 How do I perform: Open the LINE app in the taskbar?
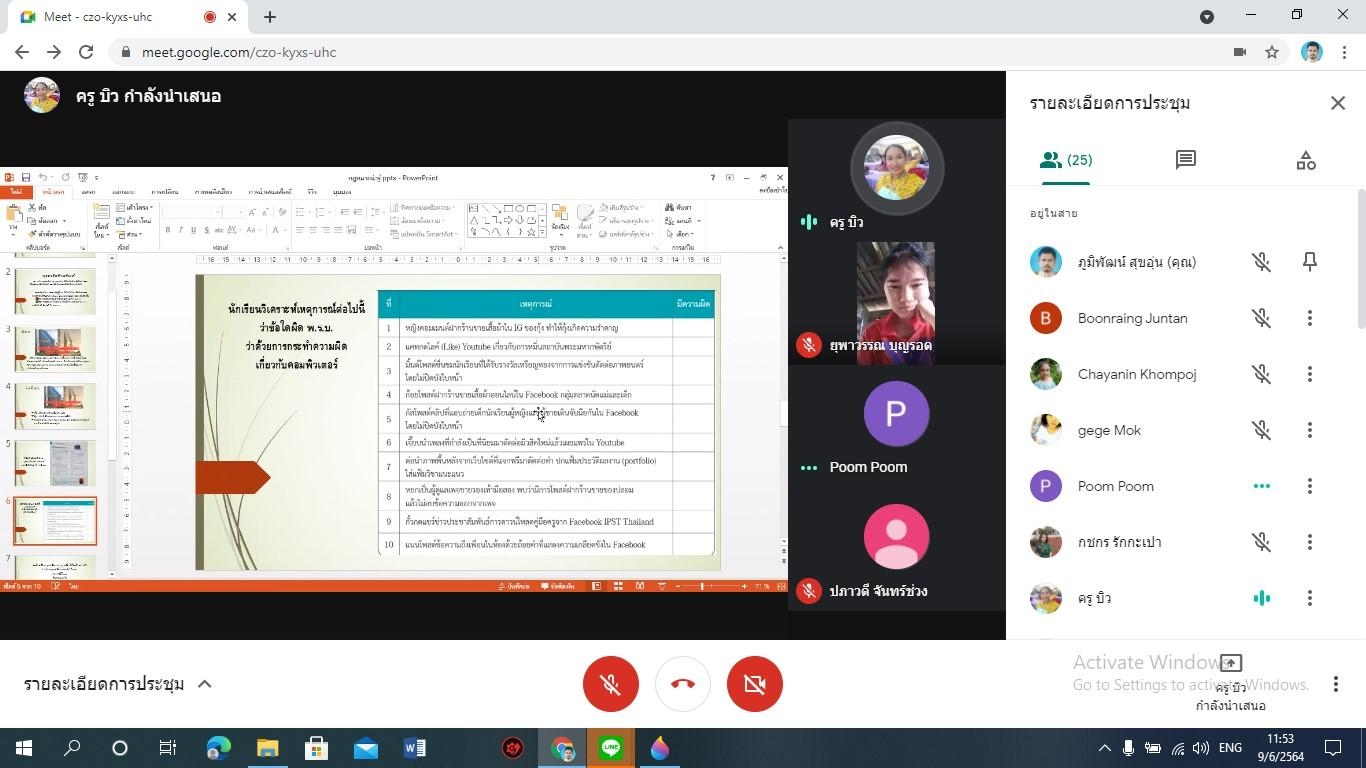[611, 748]
